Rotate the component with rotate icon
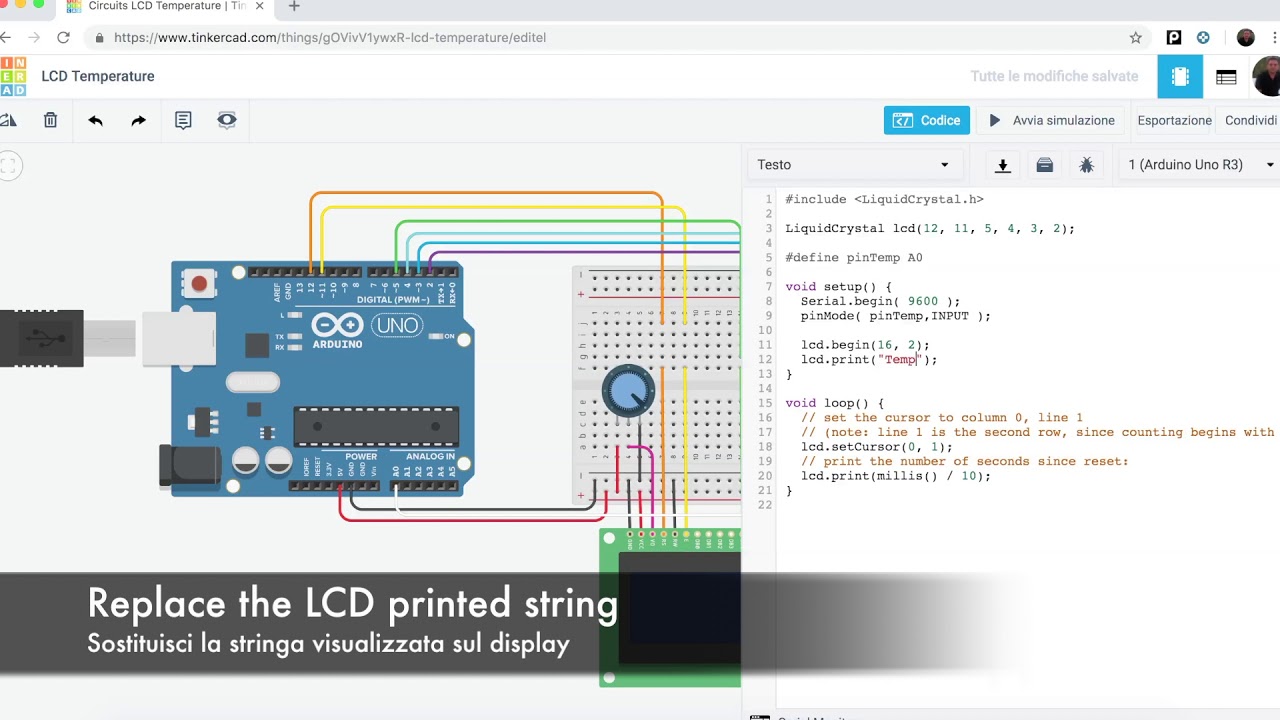The image size is (1280, 720). pos(8,120)
